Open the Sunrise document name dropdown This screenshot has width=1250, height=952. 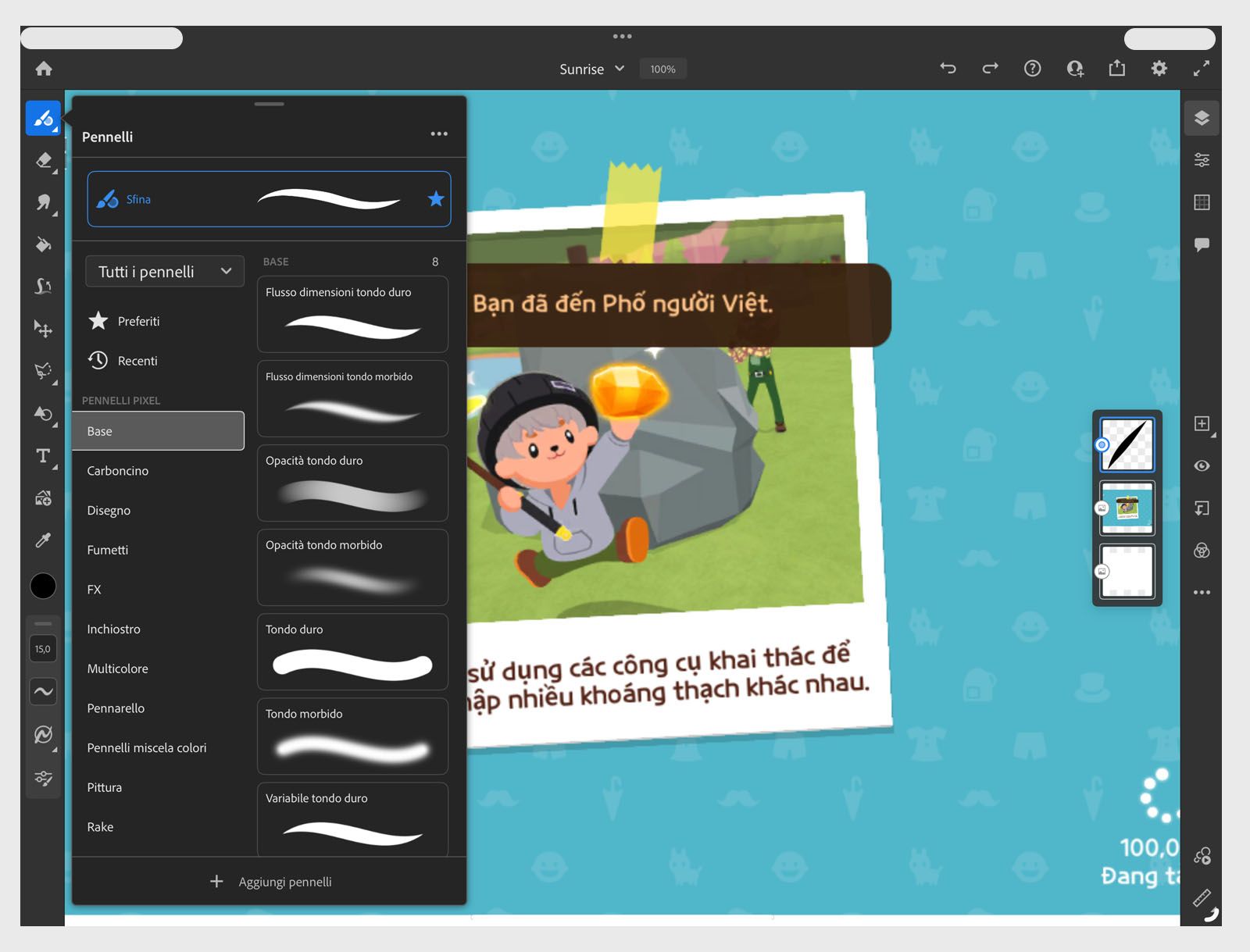591,69
